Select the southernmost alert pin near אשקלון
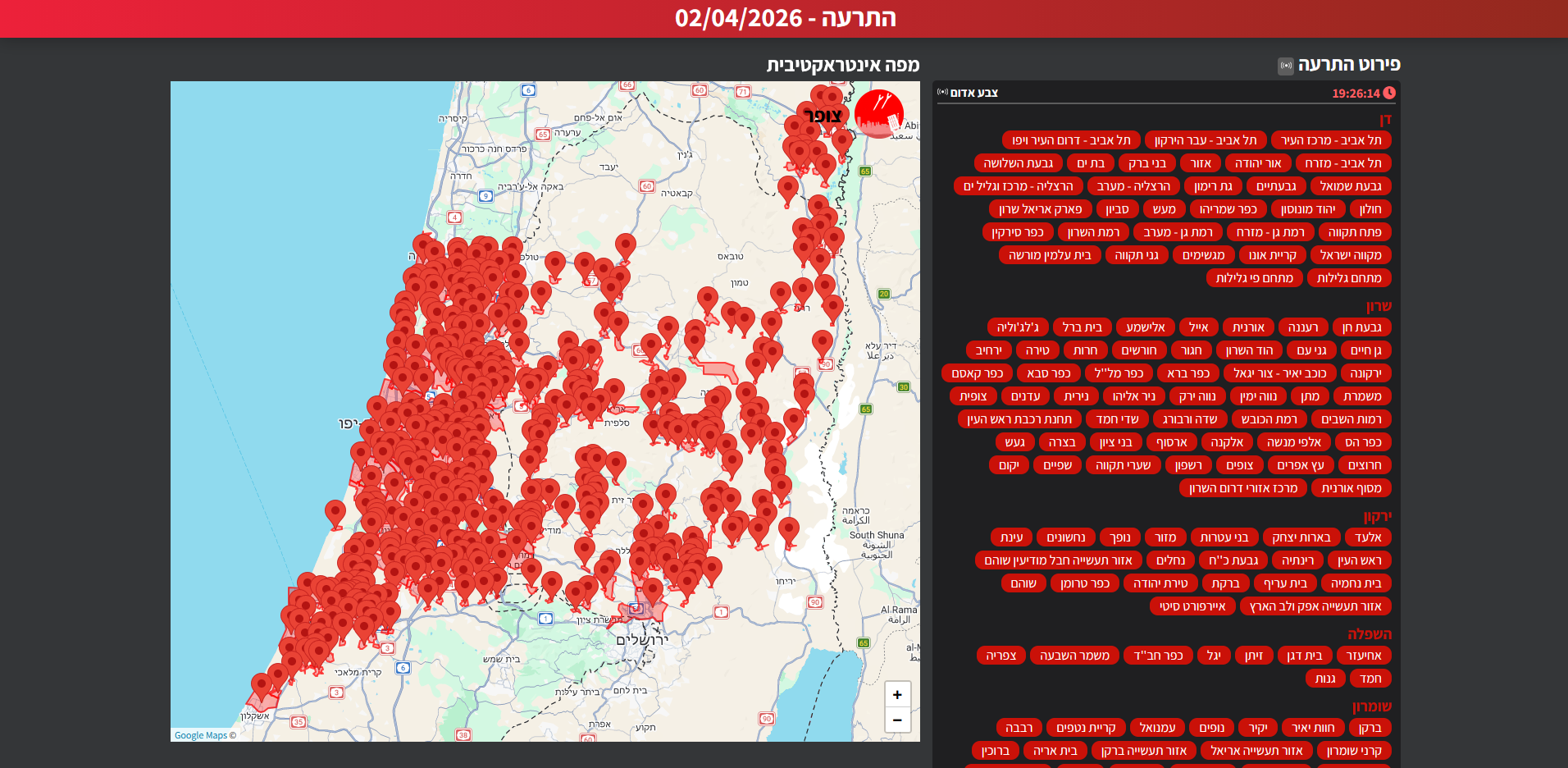The width and height of the screenshot is (1568, 768). point(261,685)
